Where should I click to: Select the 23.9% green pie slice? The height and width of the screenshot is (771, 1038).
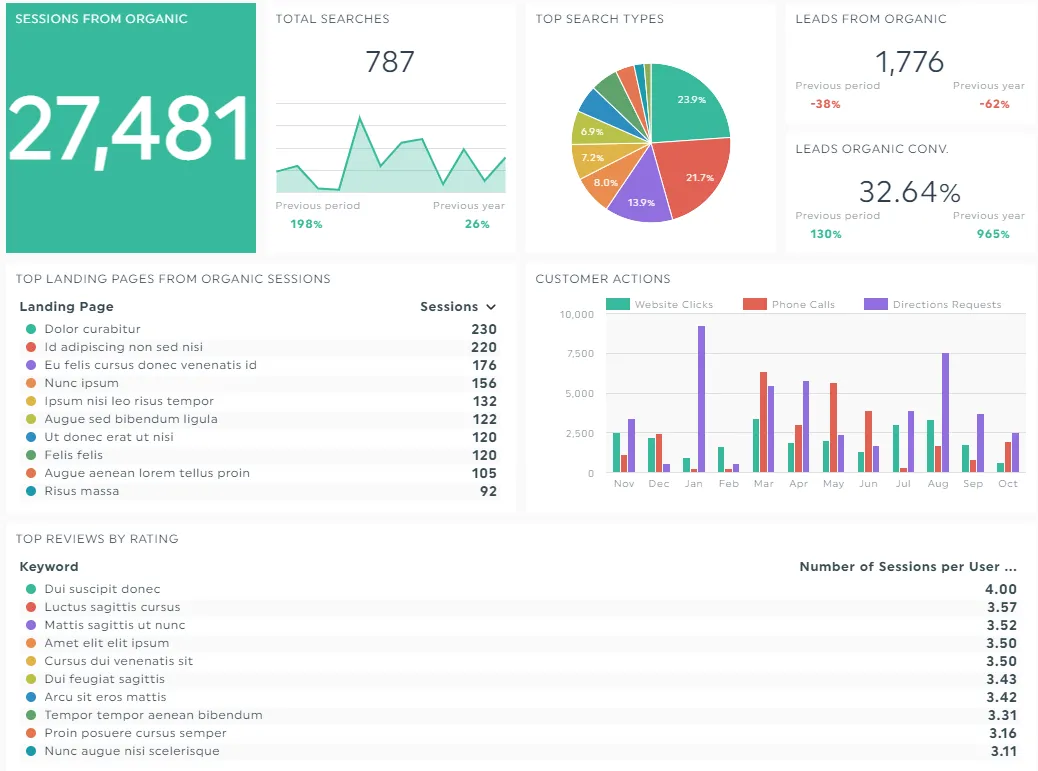(690, 100)
